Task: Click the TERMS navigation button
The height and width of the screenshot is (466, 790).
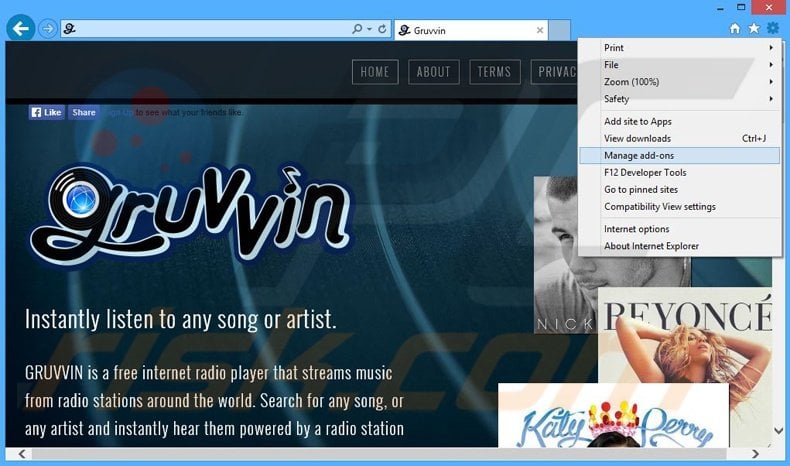Action: [494, 72]
